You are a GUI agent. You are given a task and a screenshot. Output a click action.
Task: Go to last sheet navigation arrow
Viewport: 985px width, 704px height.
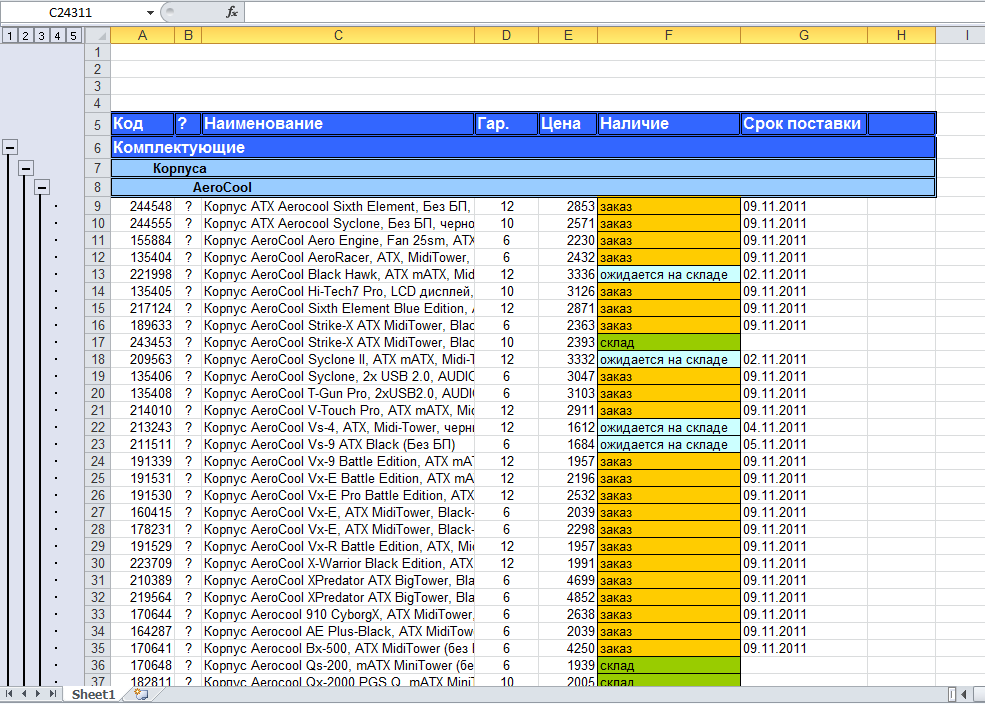pos(53,694)
